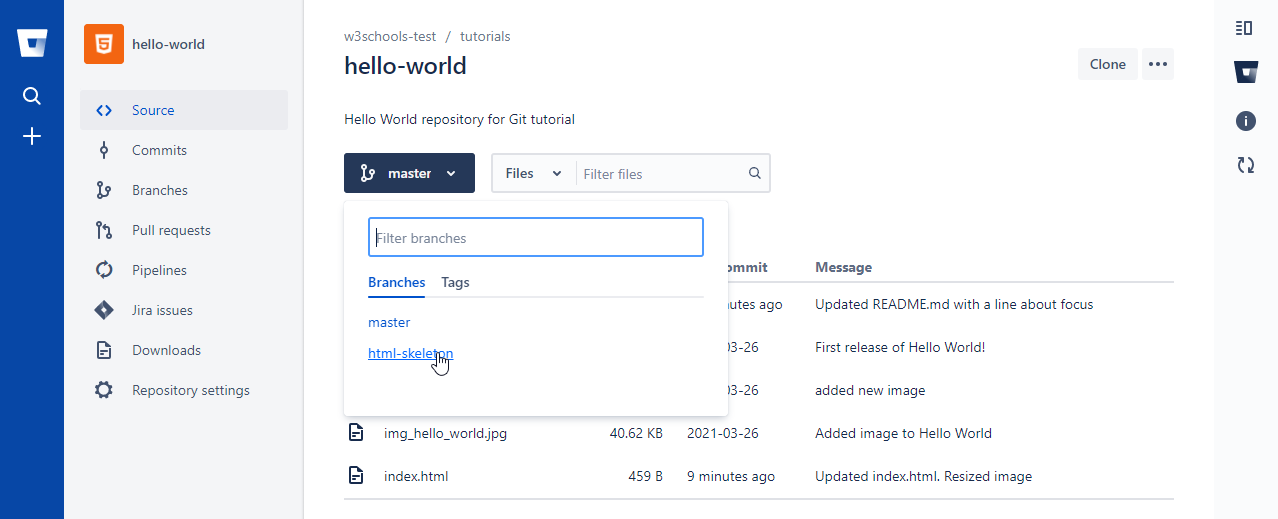1278x519 pixels.
Task: Select the html-skeleton branch link
Action: tap(410, 353)
